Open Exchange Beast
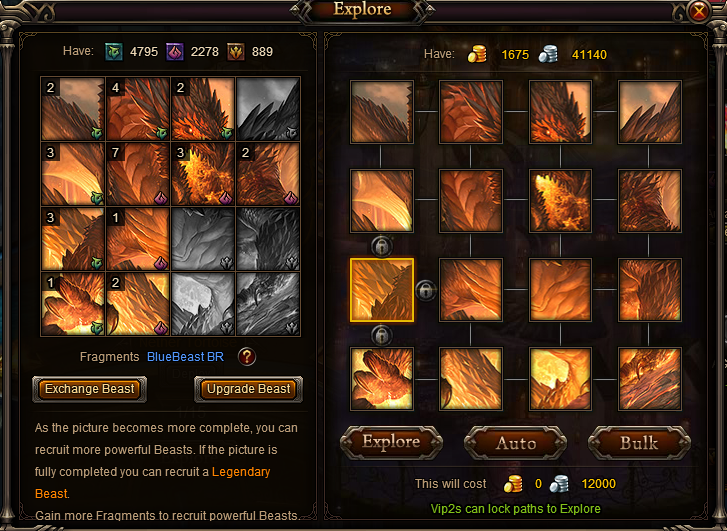The height and width of the screenshot is (531, 727). click(89, 389)
